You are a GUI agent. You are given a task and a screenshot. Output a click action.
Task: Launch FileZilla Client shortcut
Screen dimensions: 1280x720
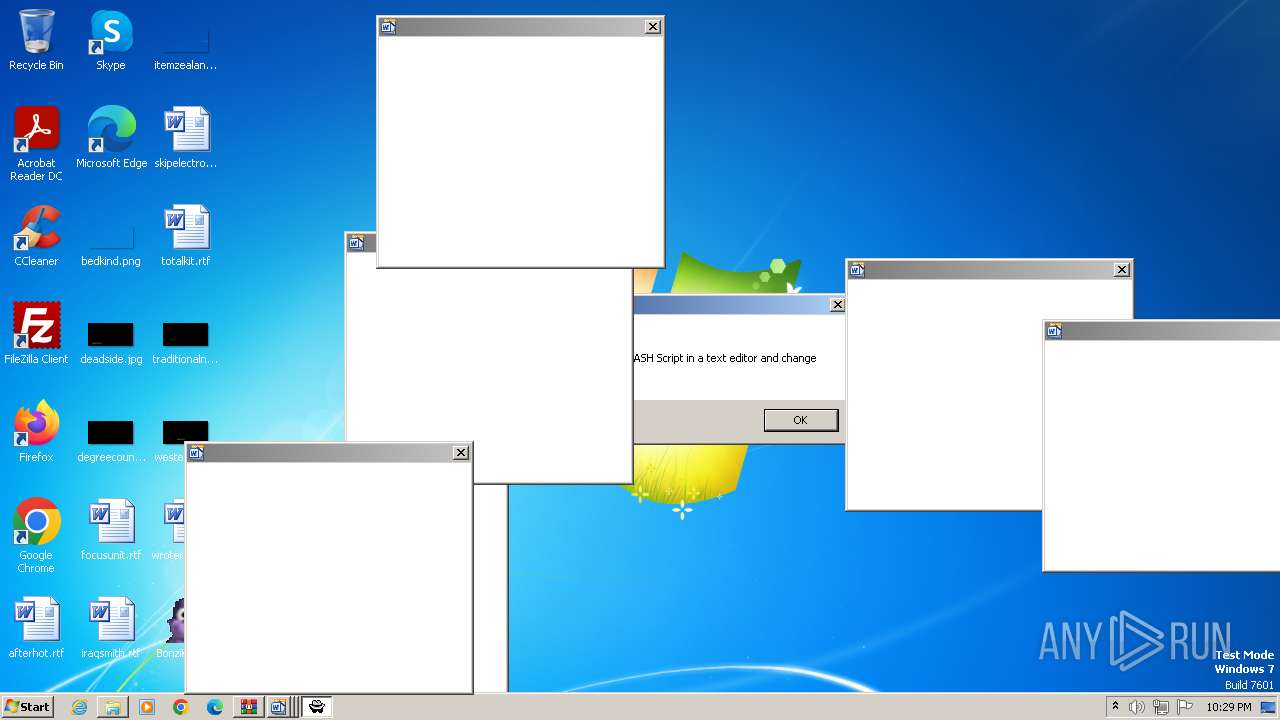coord(36,334)
